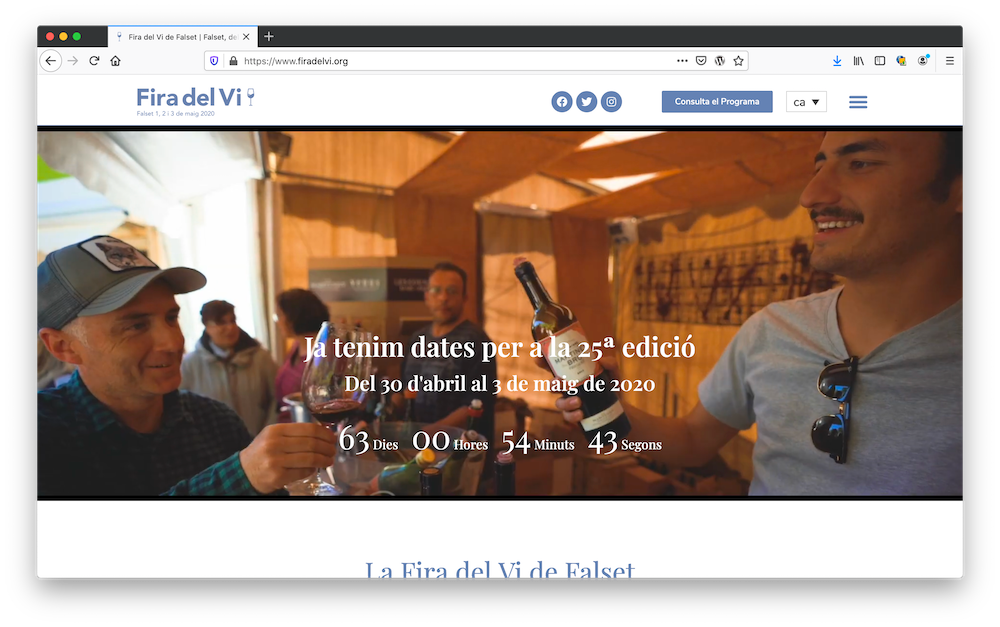Show tracking protection shield info
Screen dimensions: 1000x627
(214, 61)
